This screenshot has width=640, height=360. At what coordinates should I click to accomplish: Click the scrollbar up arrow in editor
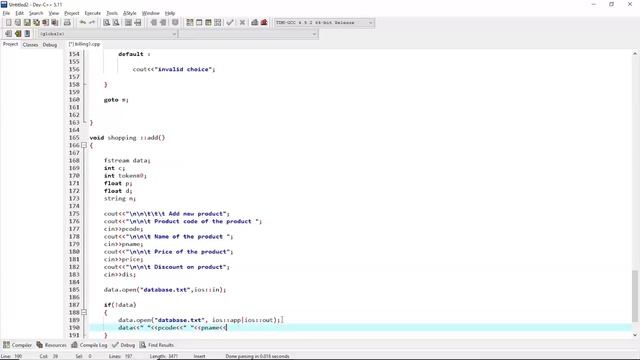click(x=635, y=53)
